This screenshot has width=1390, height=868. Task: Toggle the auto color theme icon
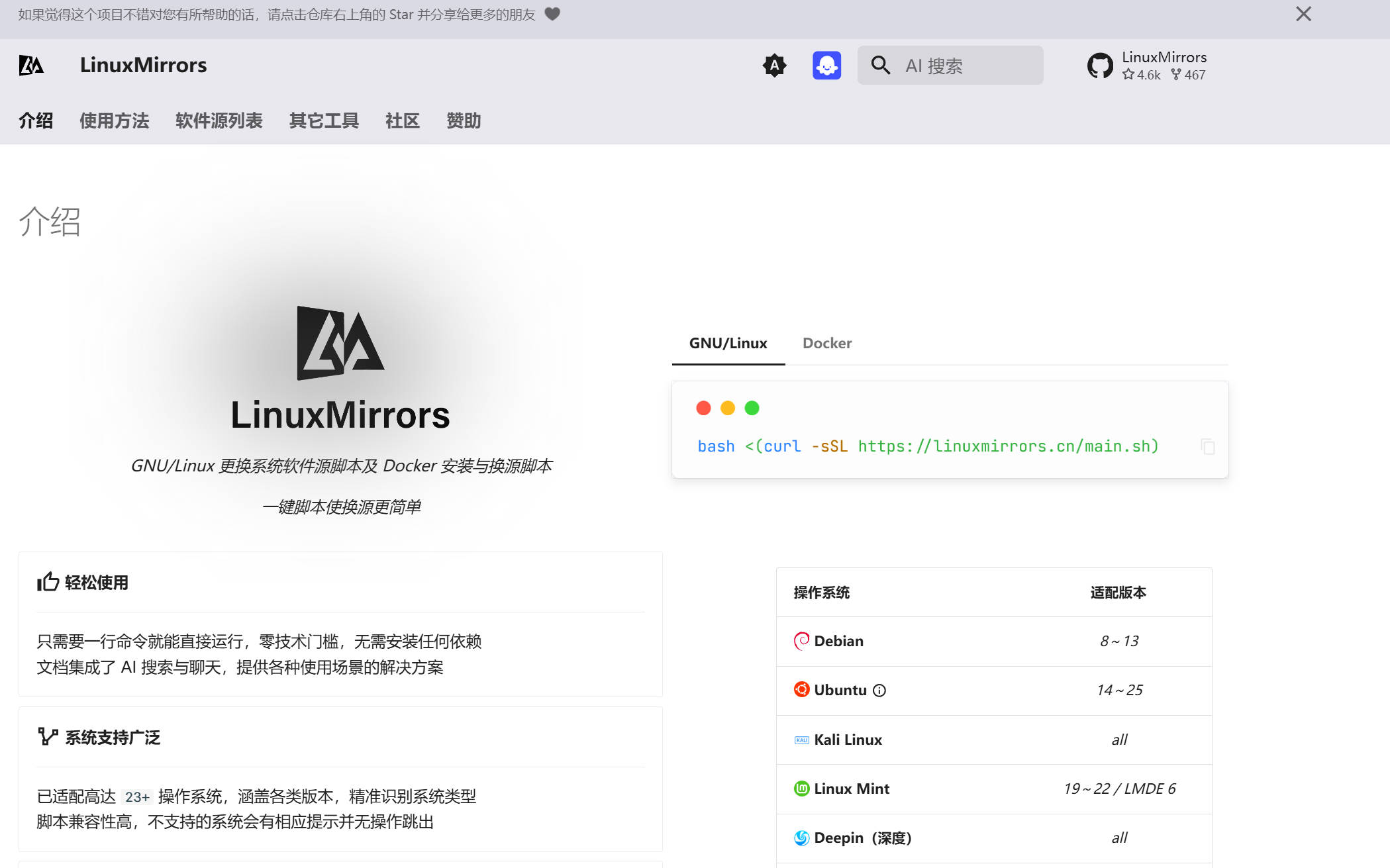774,66
